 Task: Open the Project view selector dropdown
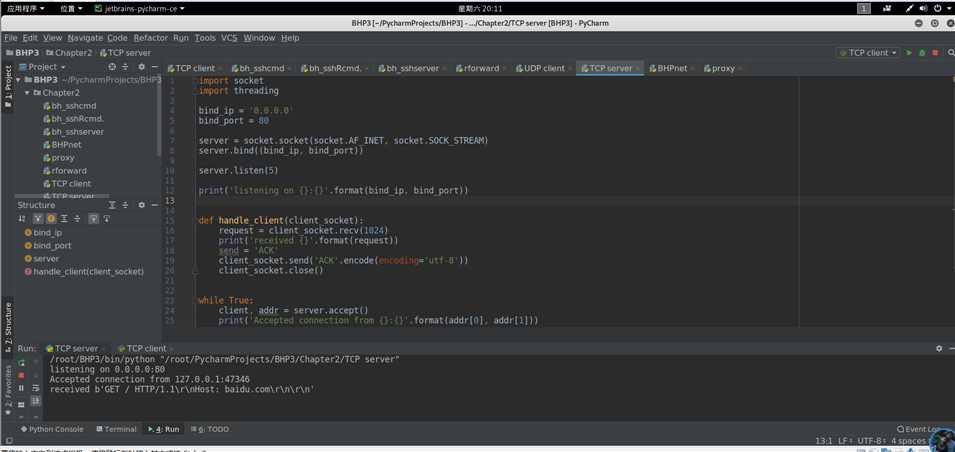coord(43,67)
